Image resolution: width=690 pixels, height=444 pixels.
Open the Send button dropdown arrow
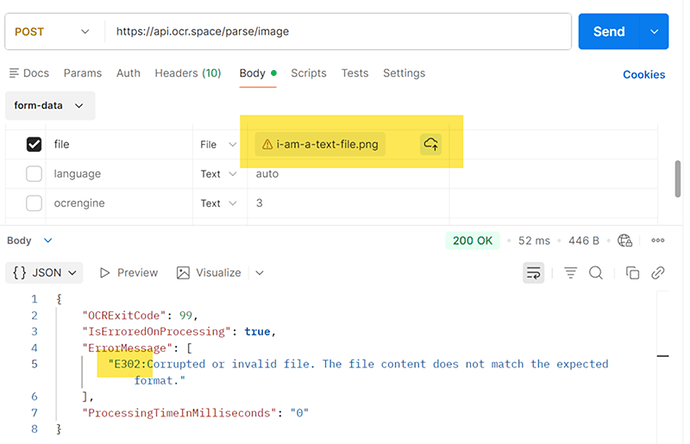[x=654, y=32]
